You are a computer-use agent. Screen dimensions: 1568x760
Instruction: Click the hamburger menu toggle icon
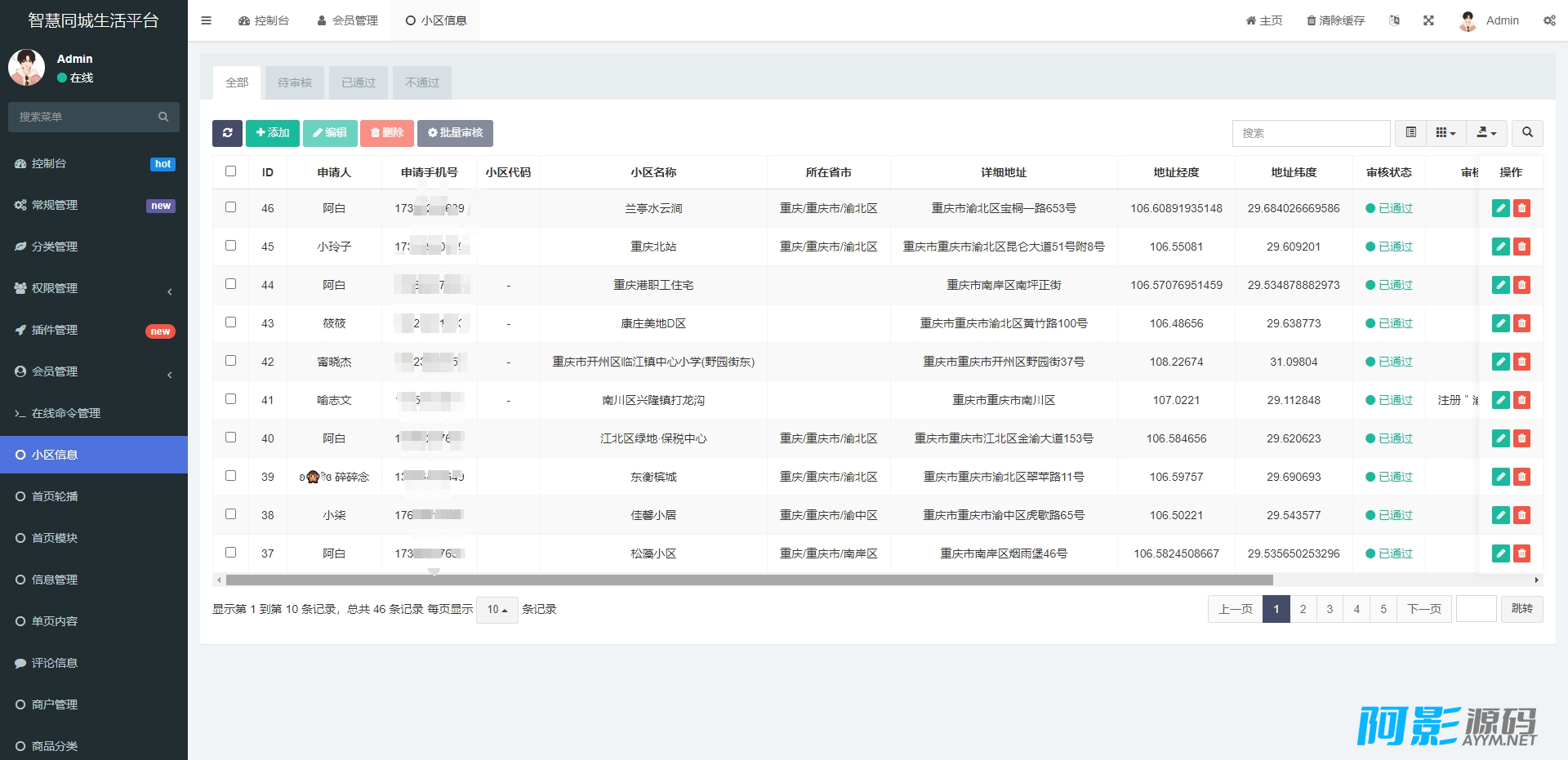pyautogui.click(x=207, y=20)
